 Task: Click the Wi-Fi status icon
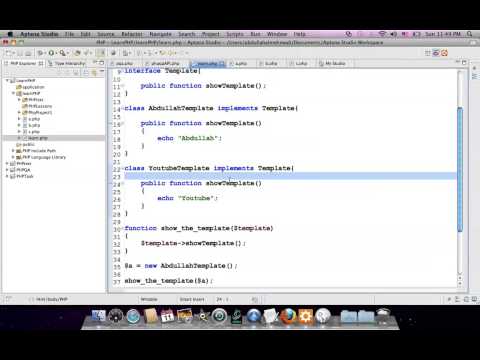point(382,34)
